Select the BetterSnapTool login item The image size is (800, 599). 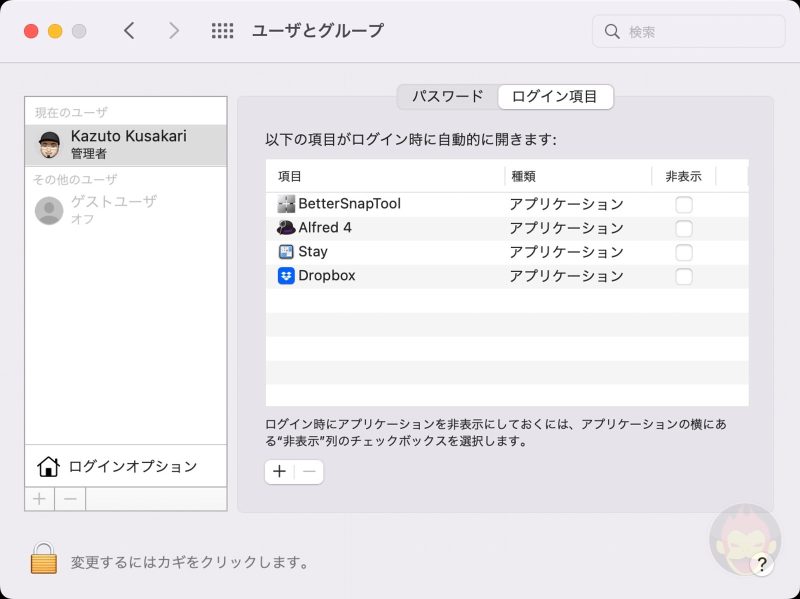pos(349,204)
